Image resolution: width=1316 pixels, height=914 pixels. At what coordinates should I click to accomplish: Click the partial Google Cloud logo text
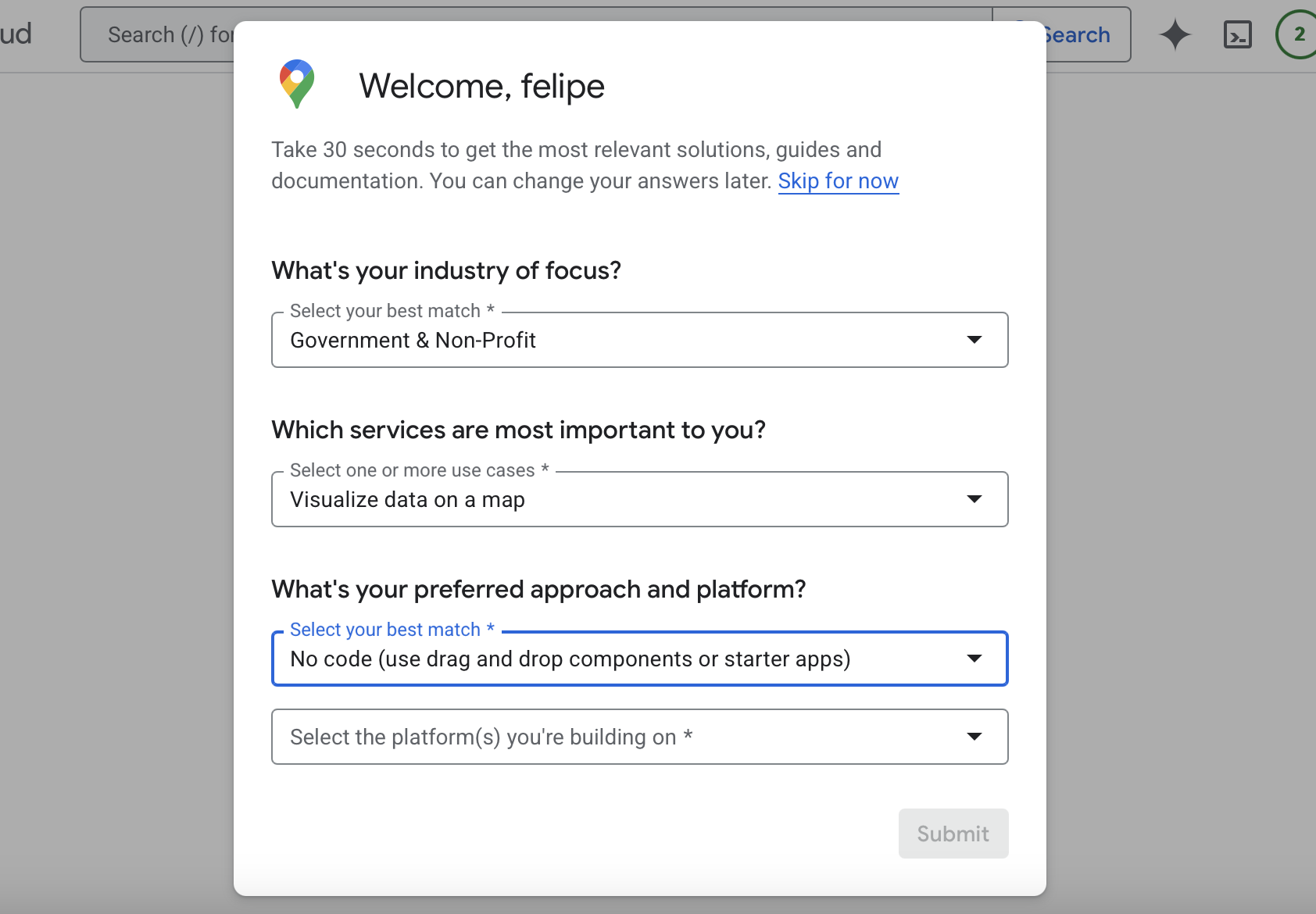pos(16,34)
